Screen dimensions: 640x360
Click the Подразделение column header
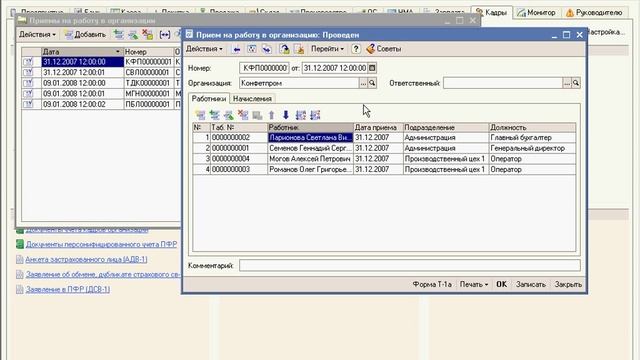click(446, 127)
